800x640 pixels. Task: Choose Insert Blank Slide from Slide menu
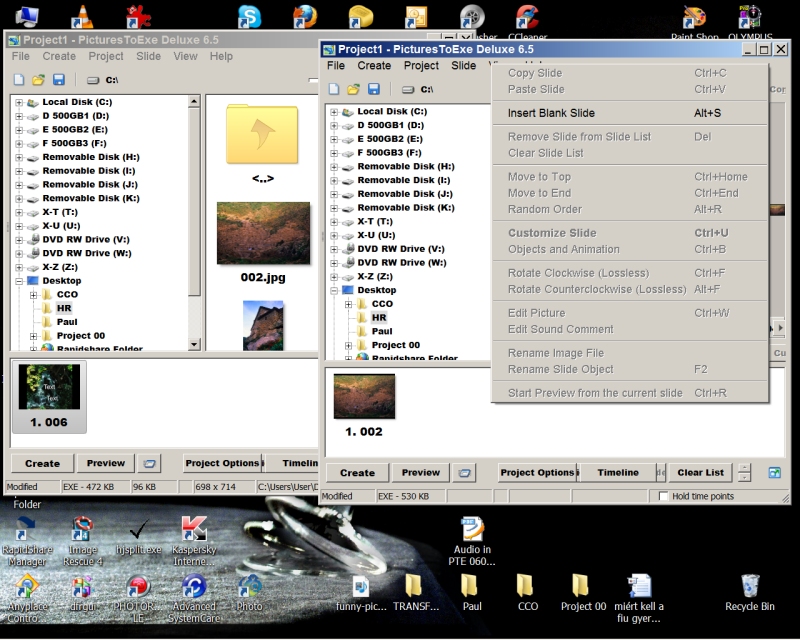pos(551,113)
